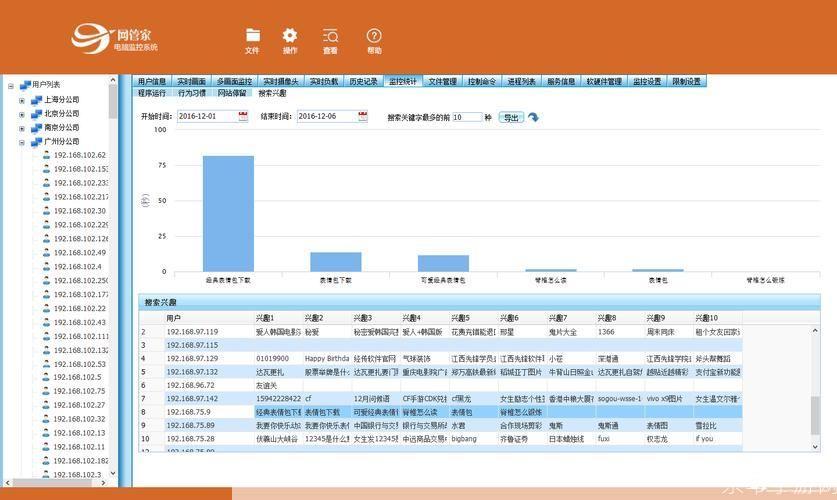The width and height of the screenshot is (837, 500).
Task: Open the 软硬件管理 tab
Action: pos(604,81)
